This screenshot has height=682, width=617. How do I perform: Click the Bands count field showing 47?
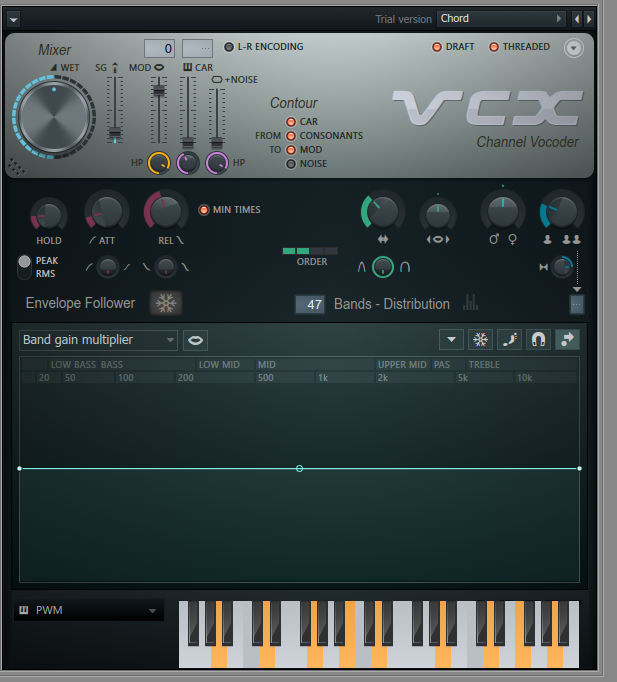[x=310, y=304]
